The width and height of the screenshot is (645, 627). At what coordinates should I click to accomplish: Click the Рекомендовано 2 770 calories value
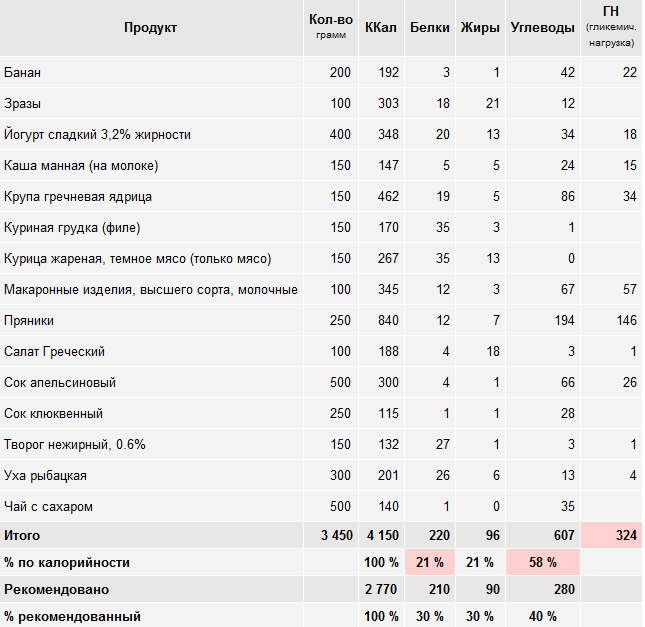point(381,589)
